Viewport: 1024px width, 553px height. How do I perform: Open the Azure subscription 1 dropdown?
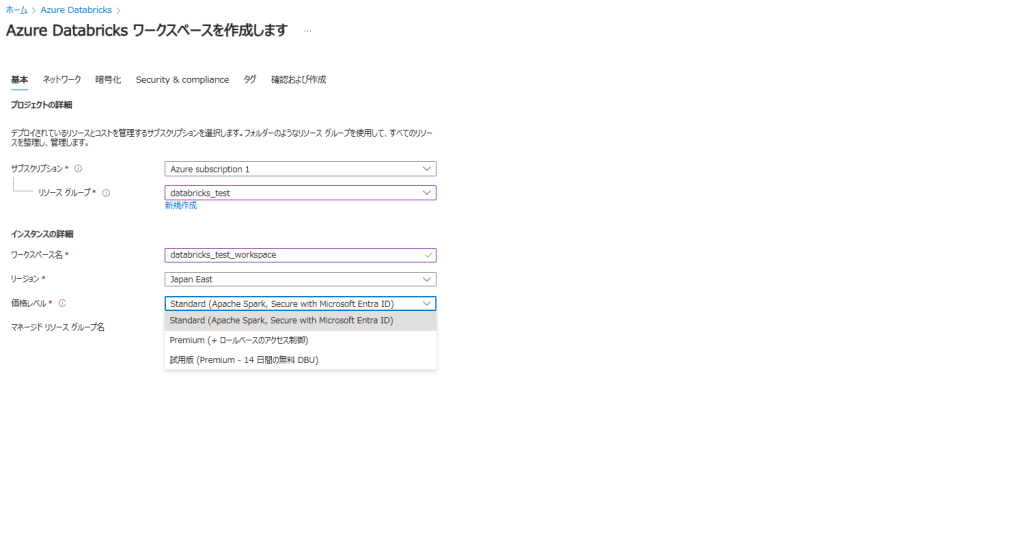(x=300, y=169)
